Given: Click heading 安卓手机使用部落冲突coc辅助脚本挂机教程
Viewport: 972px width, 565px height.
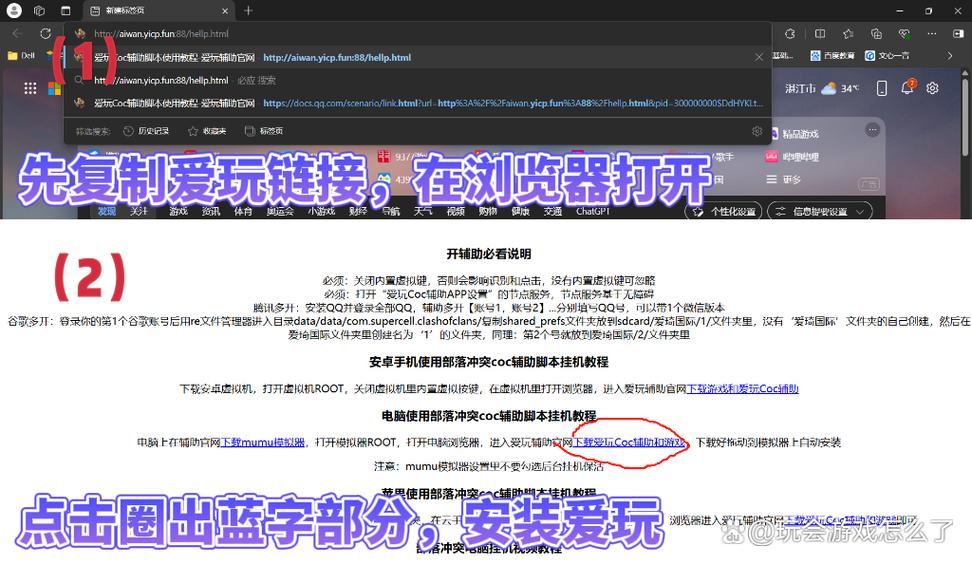Looking at the screenshot, I should tap(488, 362).
